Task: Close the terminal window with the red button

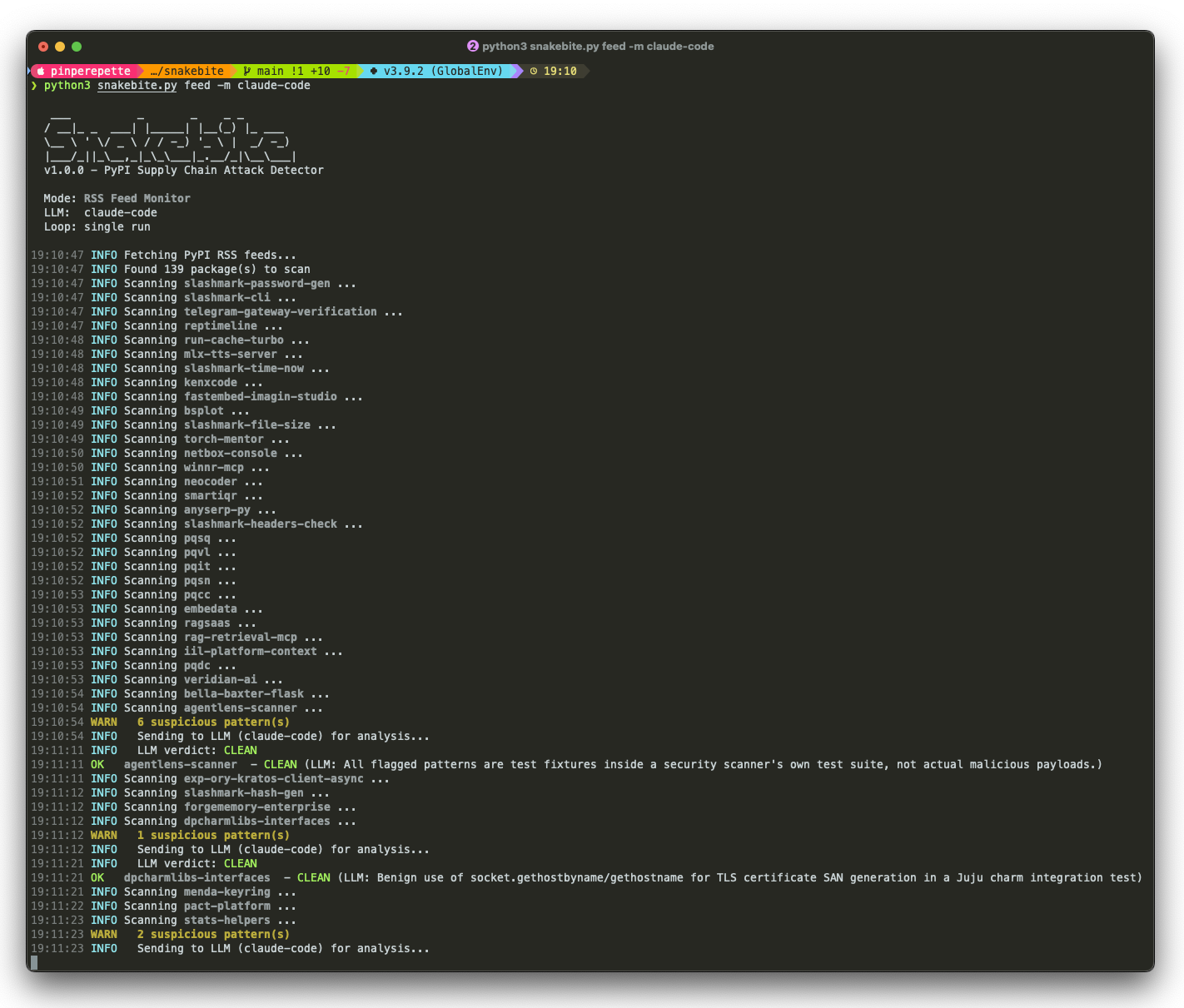Action: pos(43,47)
